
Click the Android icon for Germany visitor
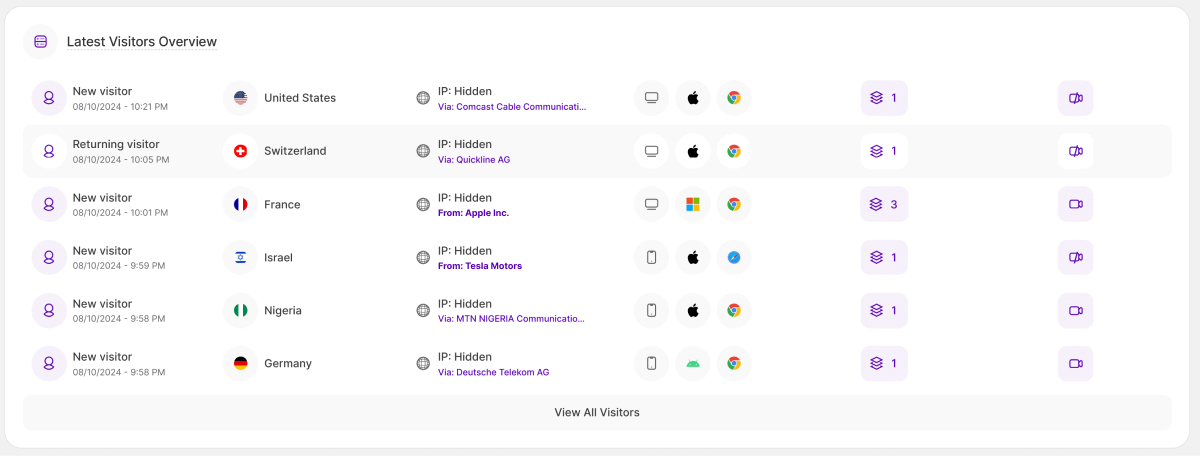[692, 363]
